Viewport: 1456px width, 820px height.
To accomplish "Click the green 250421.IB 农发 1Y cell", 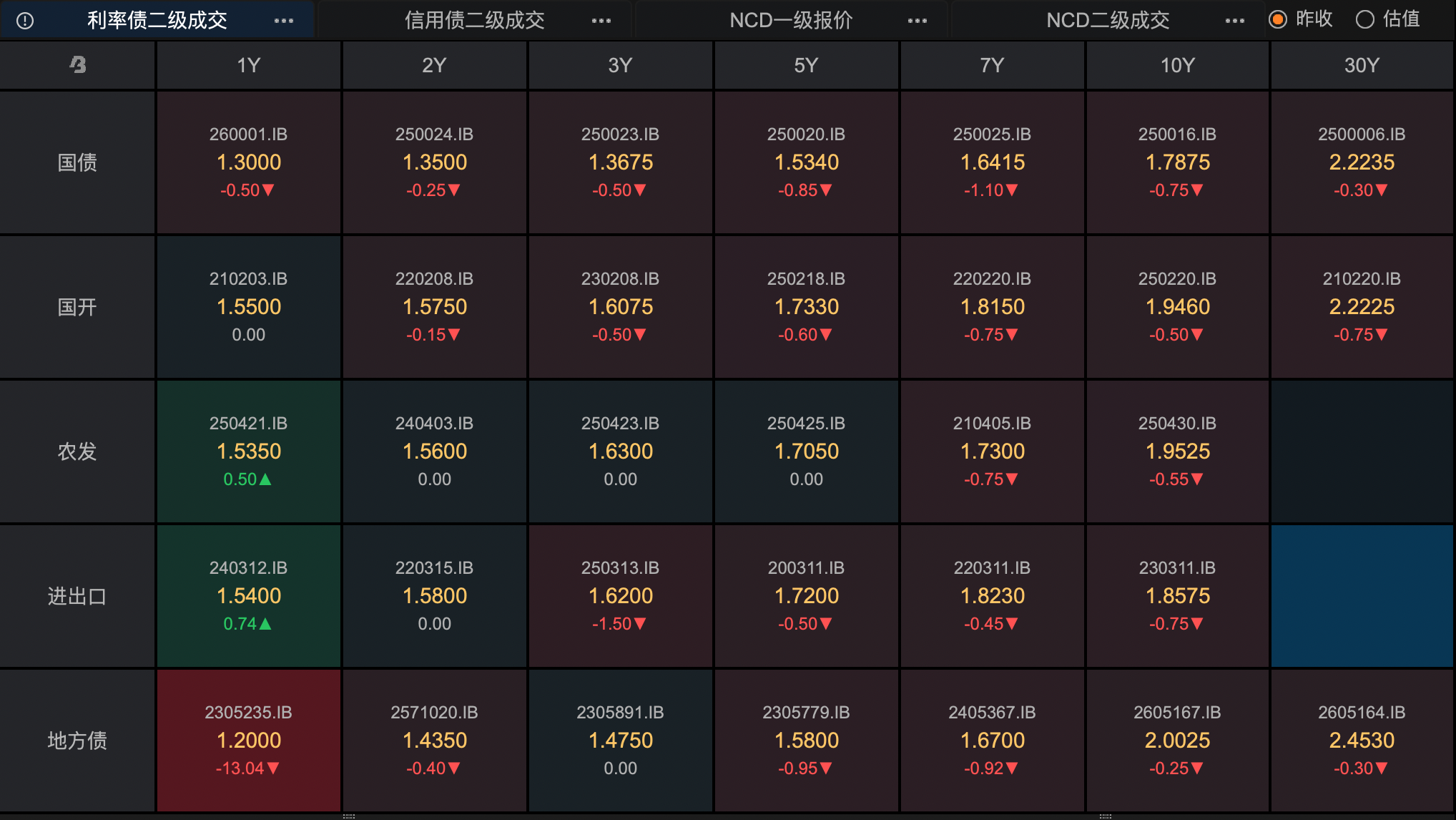I will (248, 451).
